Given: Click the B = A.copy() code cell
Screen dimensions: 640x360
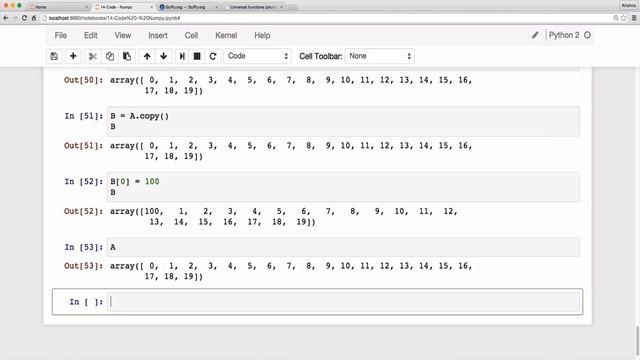Looking at the screenshot, I should (x=343, y=121).
